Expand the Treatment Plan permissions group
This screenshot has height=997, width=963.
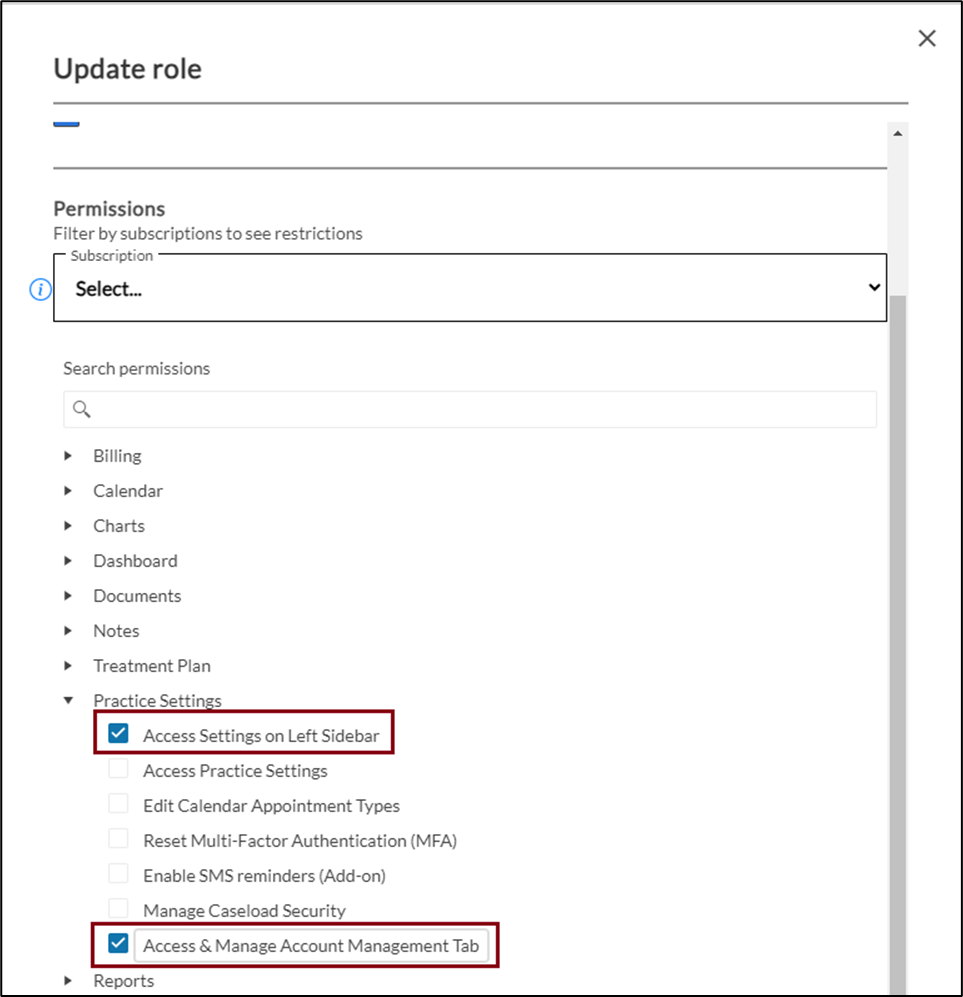tap(68, 666)
